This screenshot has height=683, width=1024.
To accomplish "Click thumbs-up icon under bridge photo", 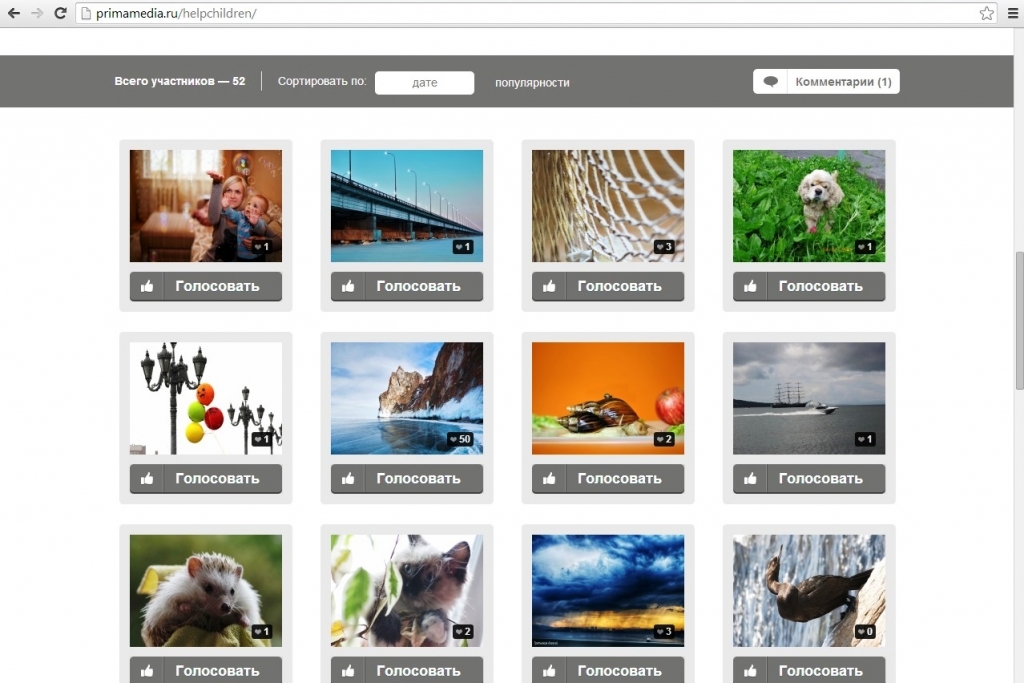I will point(348,286).
